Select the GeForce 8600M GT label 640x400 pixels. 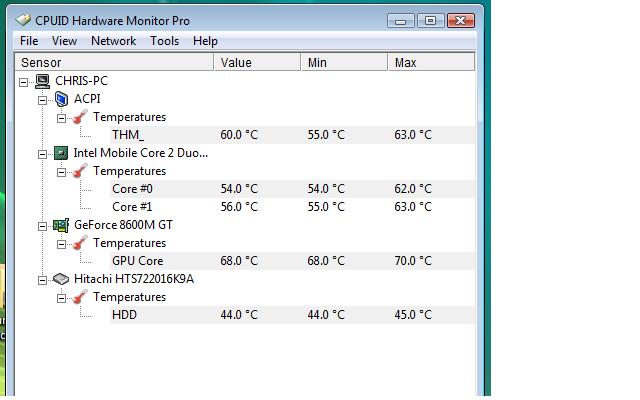pyautogui.click(x=123, y=225)
